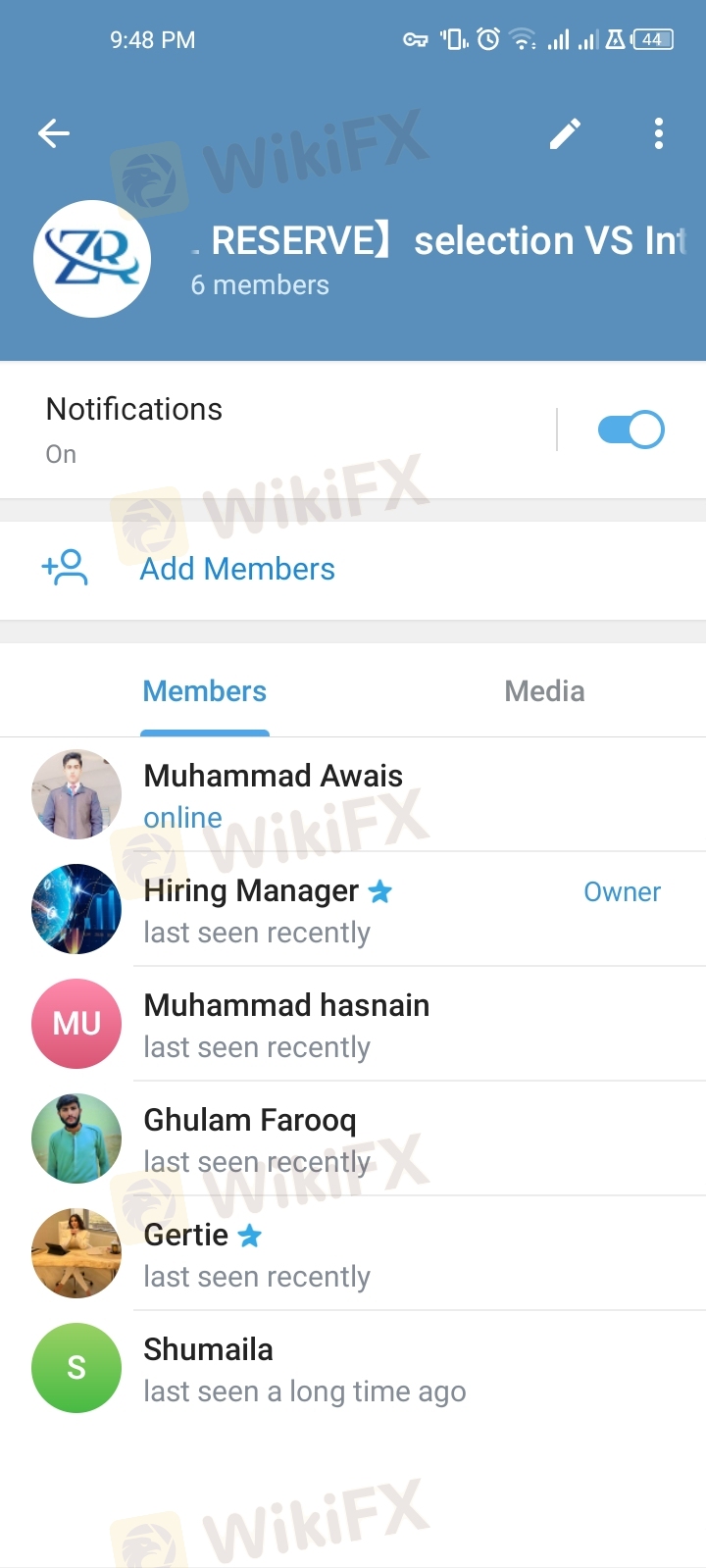The width and height of the screenshot is (706, 1568).
Task: Tap the Owner label
Action: [x=622, y=891]
